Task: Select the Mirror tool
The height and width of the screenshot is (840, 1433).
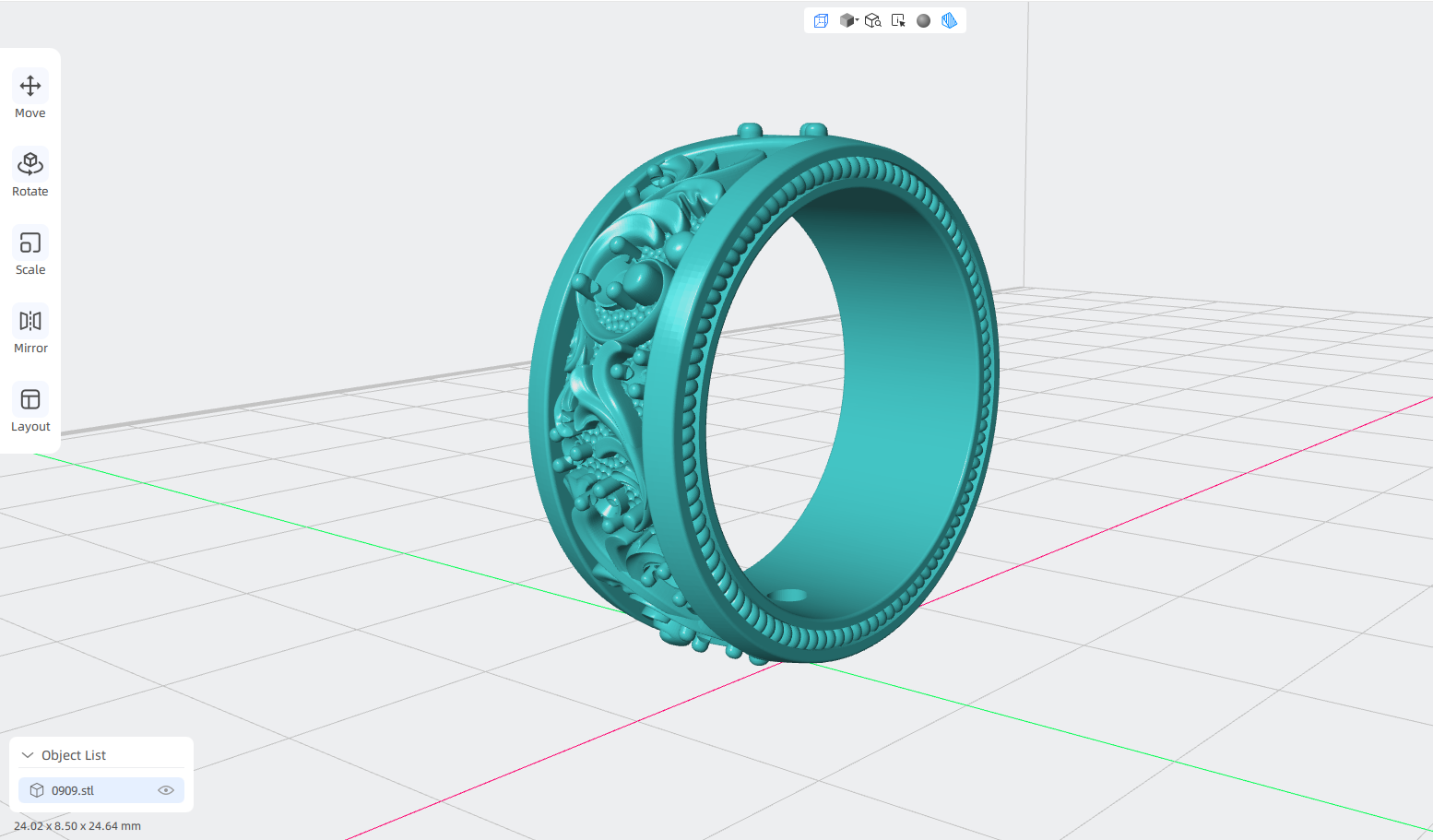Action: (30, 331)
